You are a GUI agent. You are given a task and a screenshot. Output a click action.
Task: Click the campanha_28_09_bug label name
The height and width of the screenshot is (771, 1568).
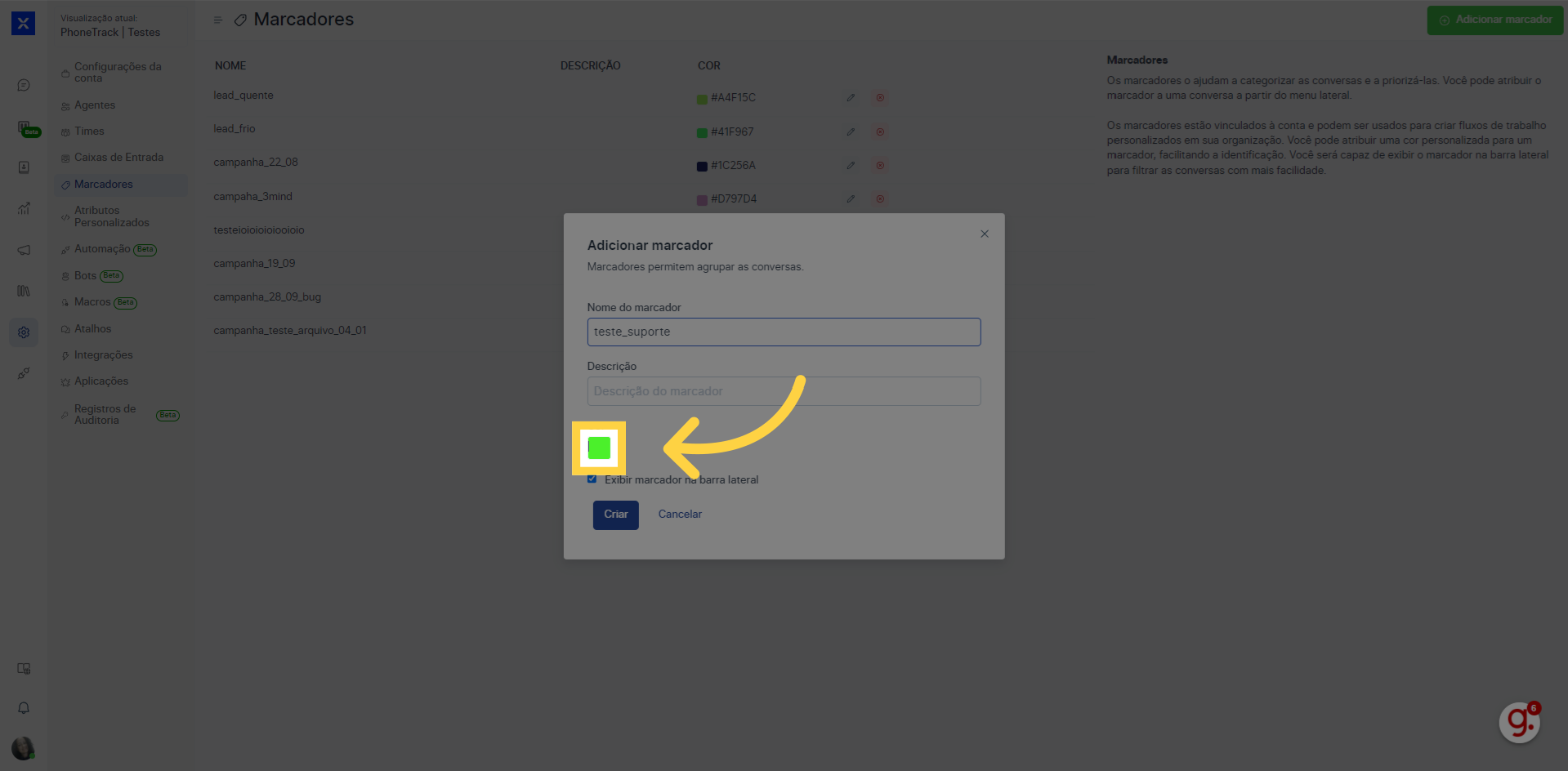pos(267,297)
